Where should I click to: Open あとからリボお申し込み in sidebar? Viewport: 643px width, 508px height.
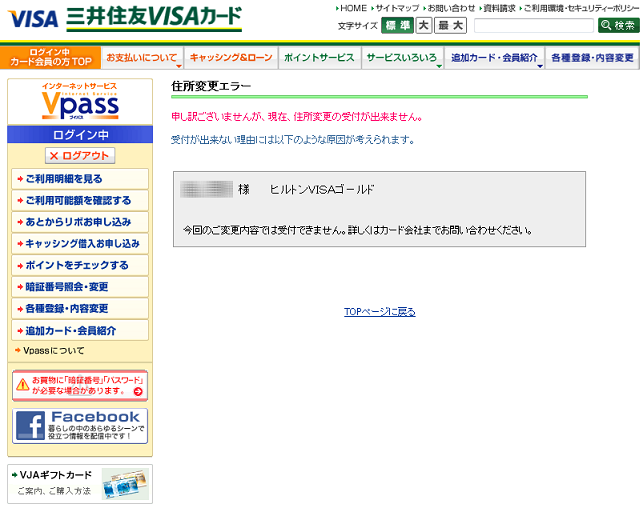[x=80, y=222]
